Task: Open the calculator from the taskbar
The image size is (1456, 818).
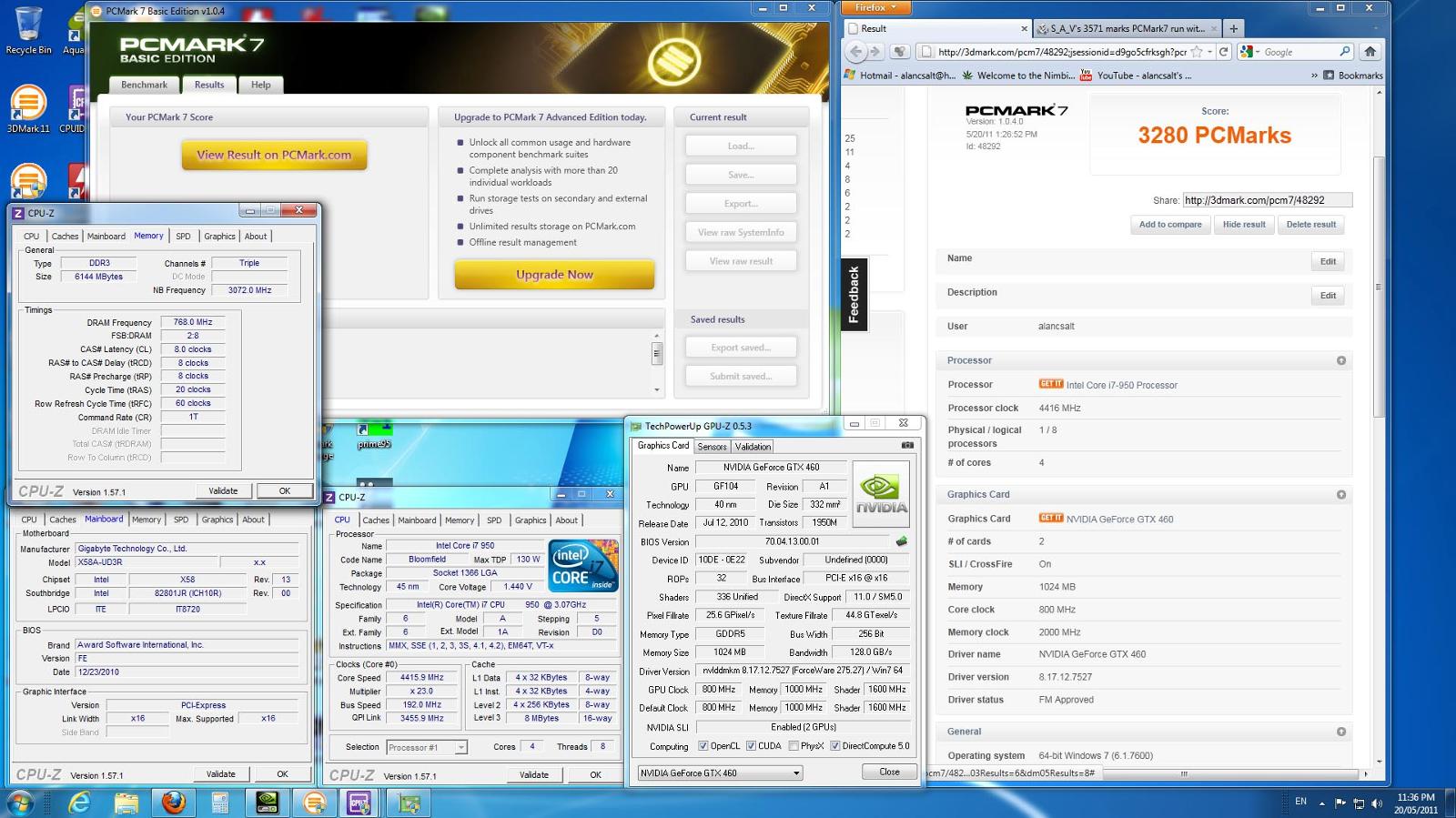Action: click(x=220, y=803)
